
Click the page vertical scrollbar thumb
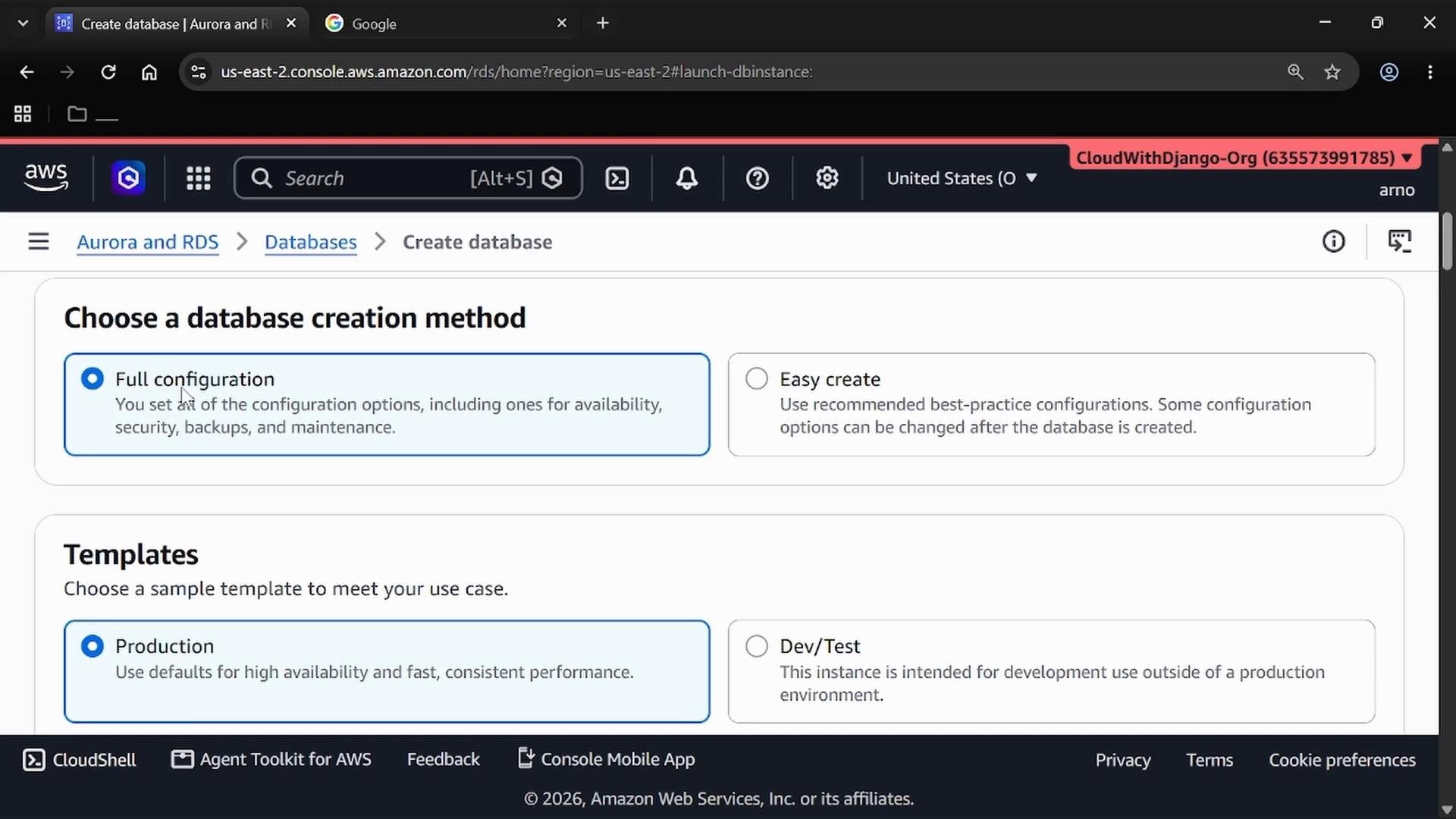click(x=1447, y=241)
